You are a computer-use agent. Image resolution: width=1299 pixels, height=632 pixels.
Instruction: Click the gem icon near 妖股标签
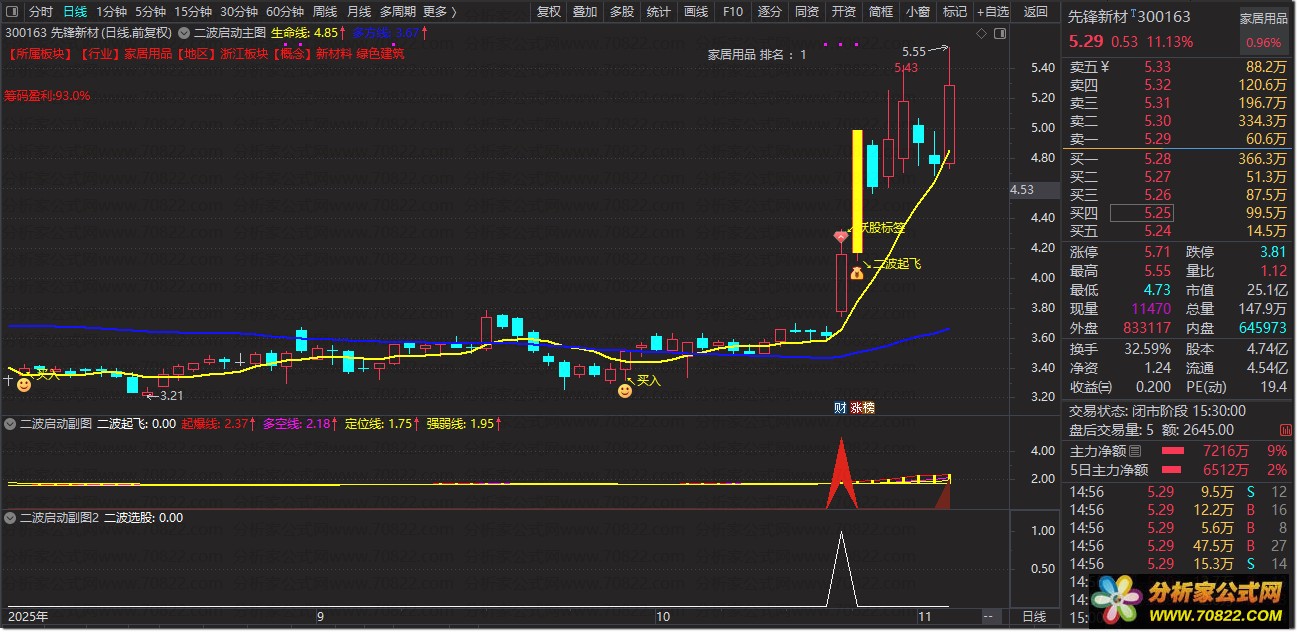[840, 237]
